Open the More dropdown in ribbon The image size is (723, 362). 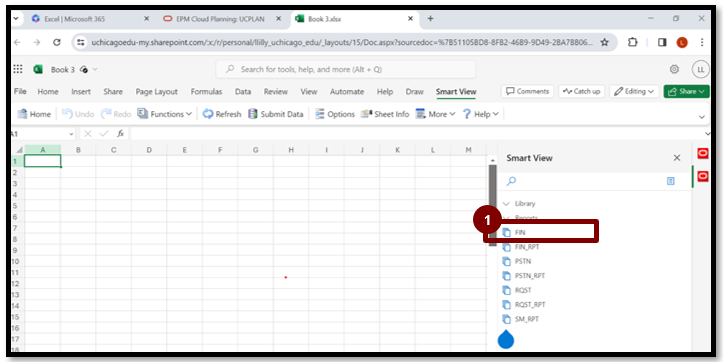point(435,114)
